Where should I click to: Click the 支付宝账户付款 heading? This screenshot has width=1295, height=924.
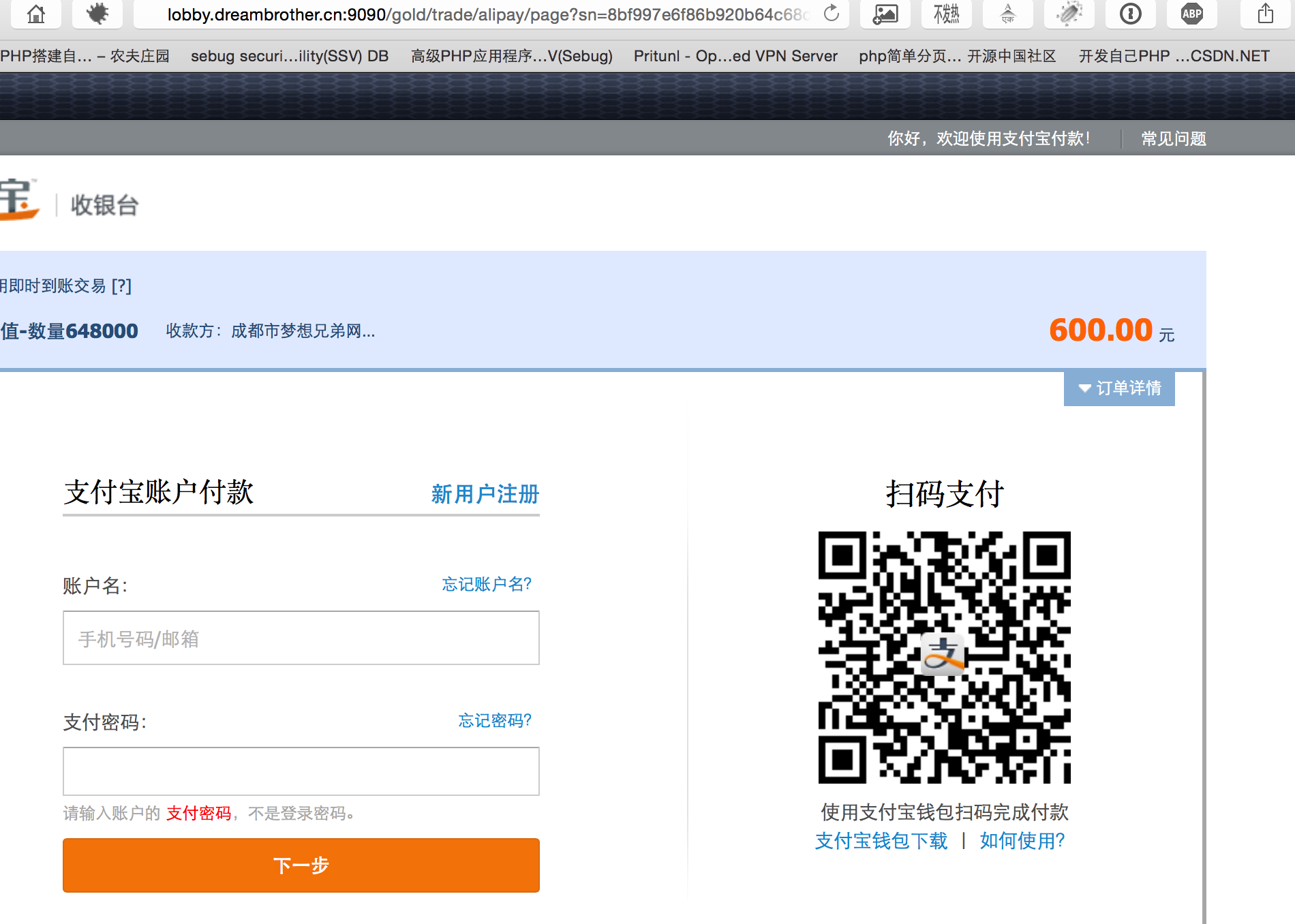coord(159,492)
